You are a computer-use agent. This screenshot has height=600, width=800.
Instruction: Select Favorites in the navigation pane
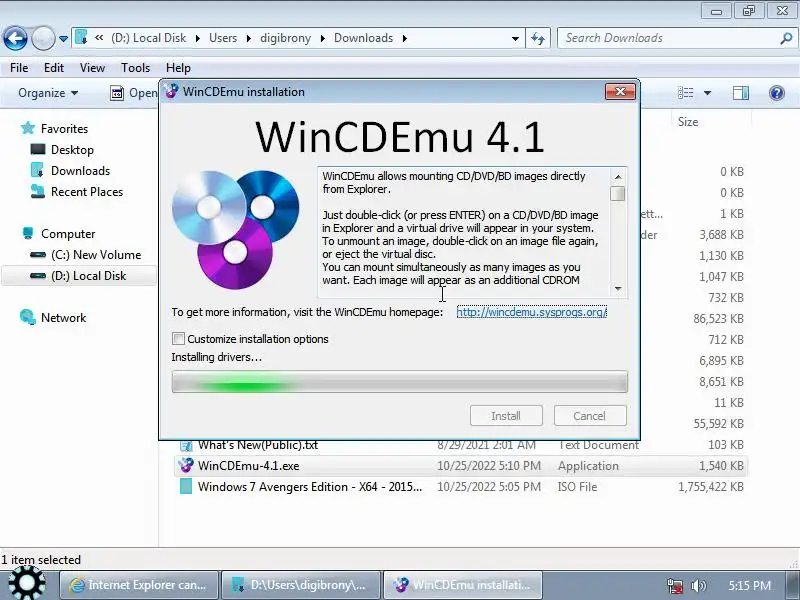coord(64,129)
